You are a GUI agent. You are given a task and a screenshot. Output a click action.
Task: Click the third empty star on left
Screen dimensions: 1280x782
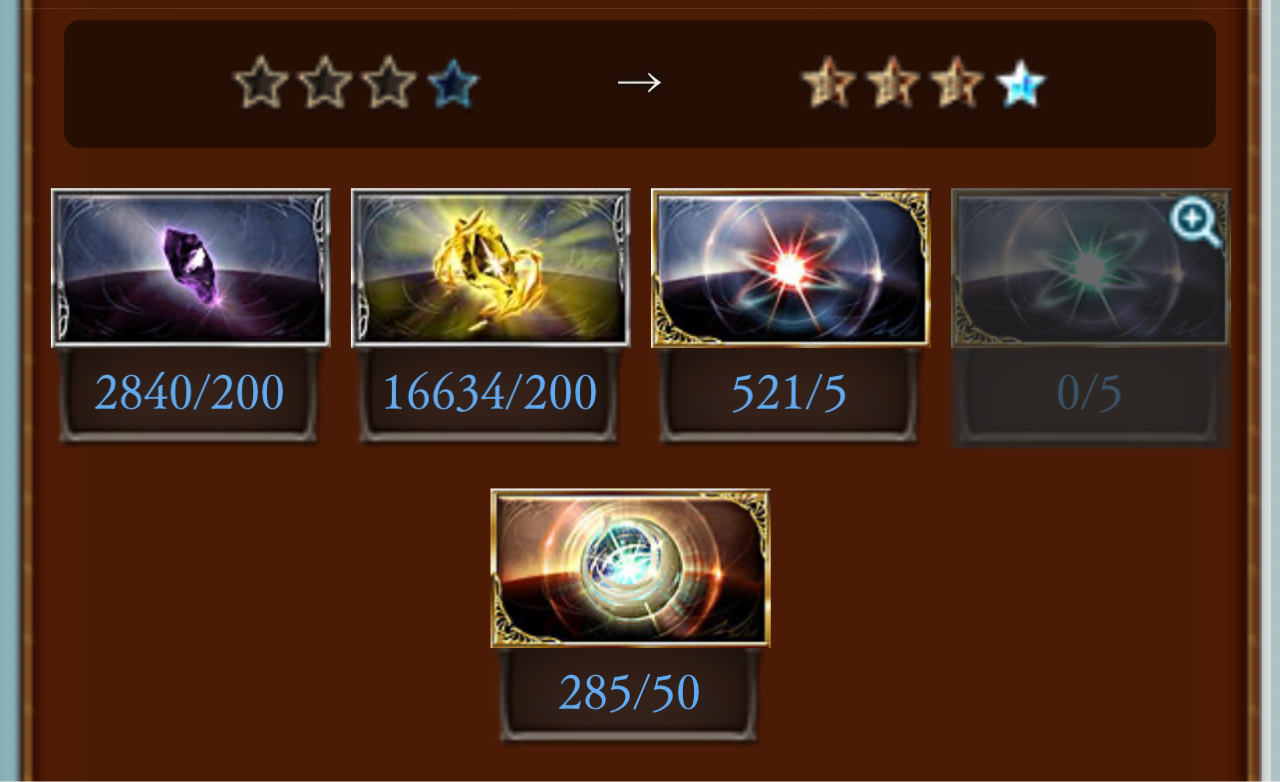[389, 83]
